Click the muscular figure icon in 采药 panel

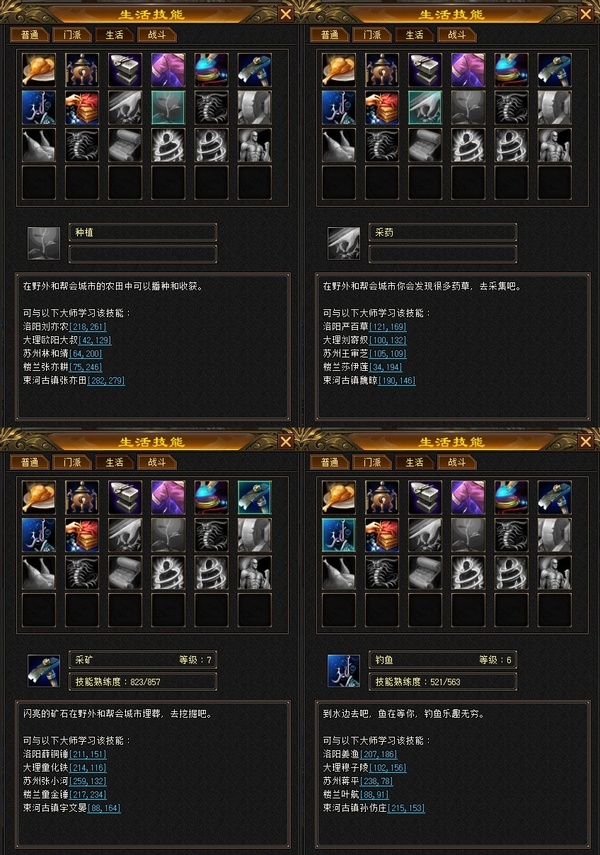[x=554, y=145]
